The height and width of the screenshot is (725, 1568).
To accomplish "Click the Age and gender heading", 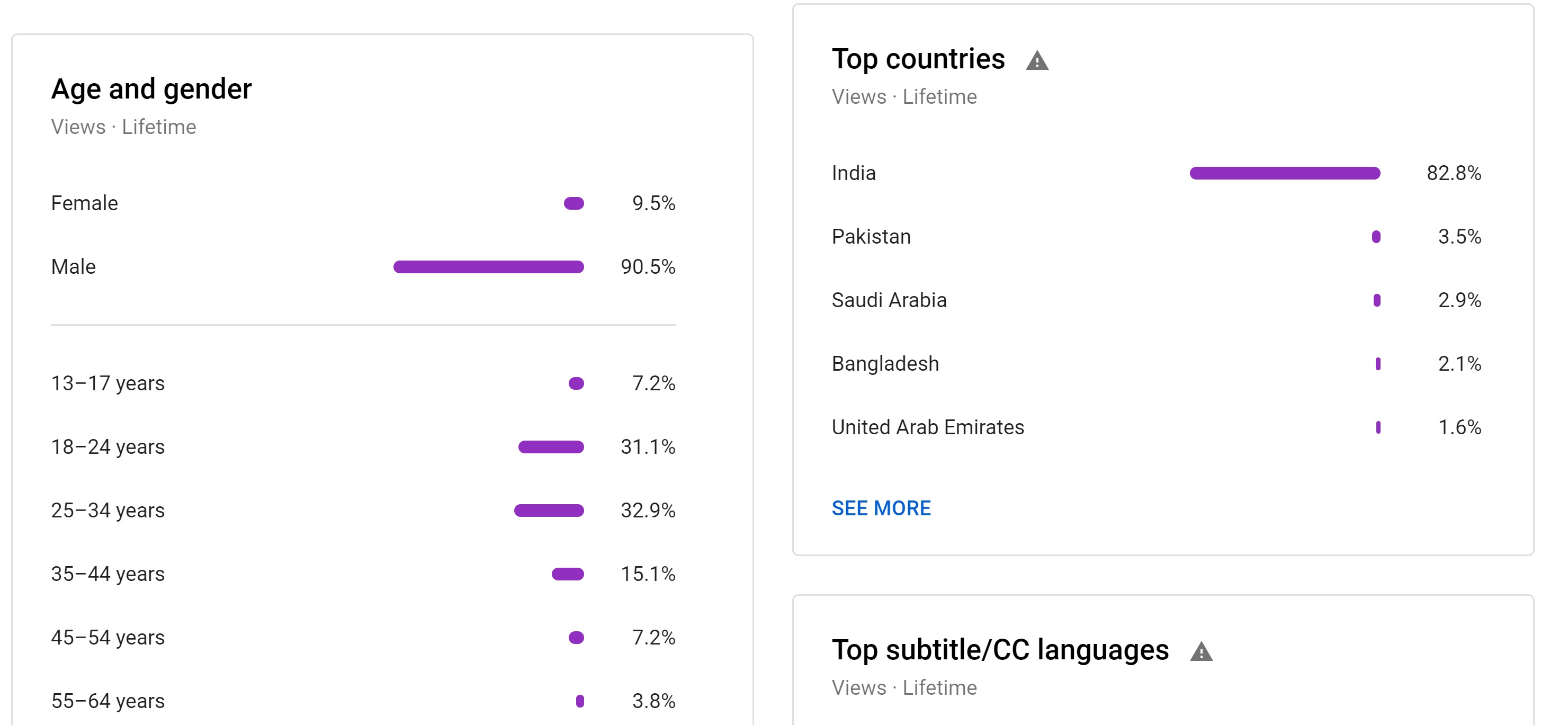I will click(x=151, y=89).
